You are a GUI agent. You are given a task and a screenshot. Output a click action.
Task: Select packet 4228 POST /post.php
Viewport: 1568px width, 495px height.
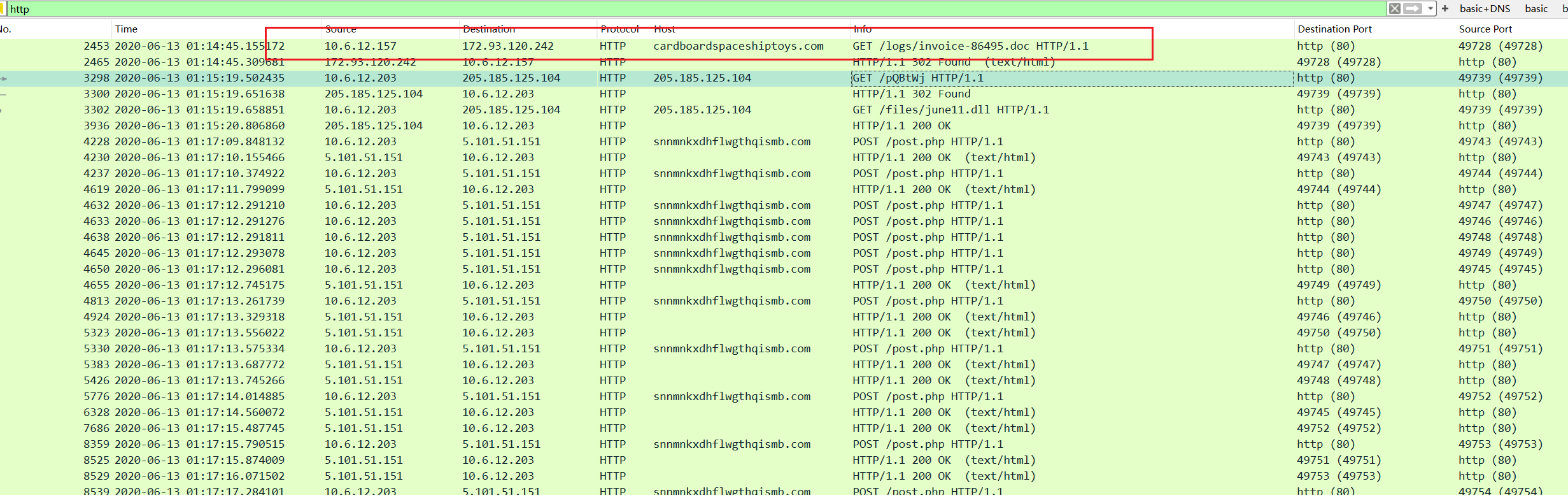928,141
